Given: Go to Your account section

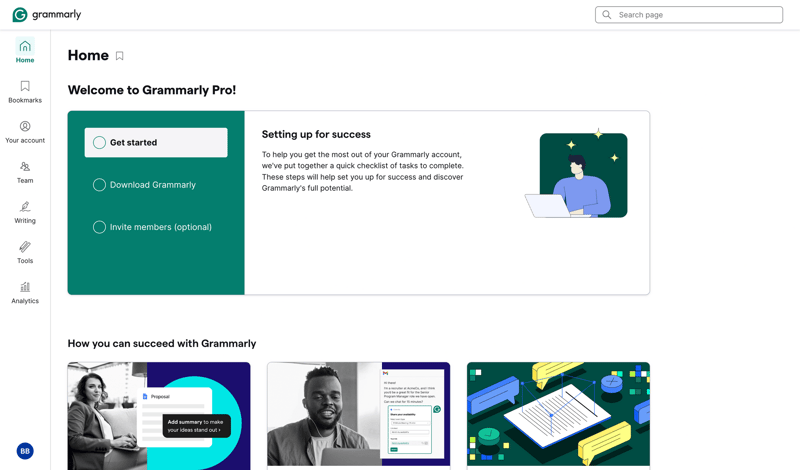Looking at the screenshot, I should point(24,132).
